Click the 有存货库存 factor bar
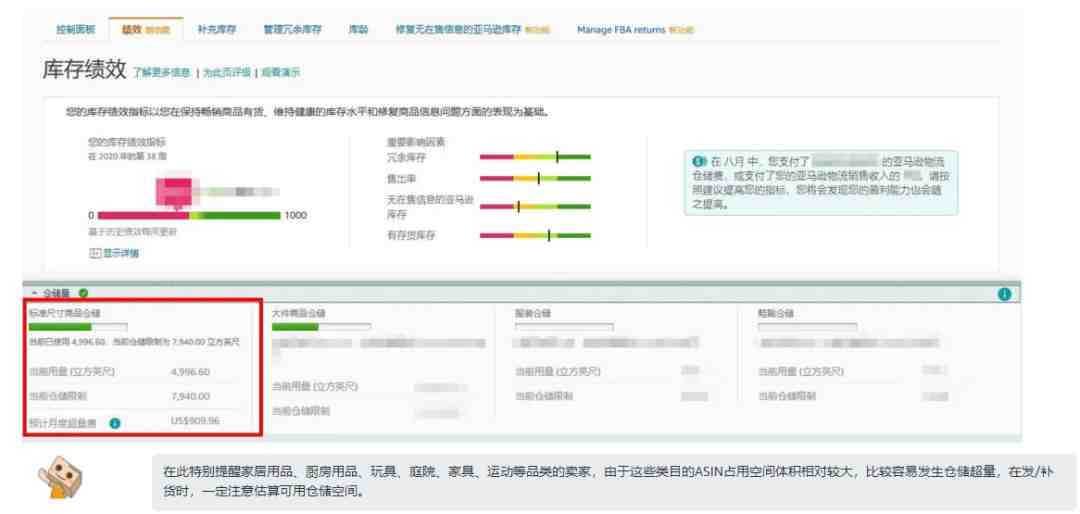The width and height of the screenshot is (1080, 514). 535,236
